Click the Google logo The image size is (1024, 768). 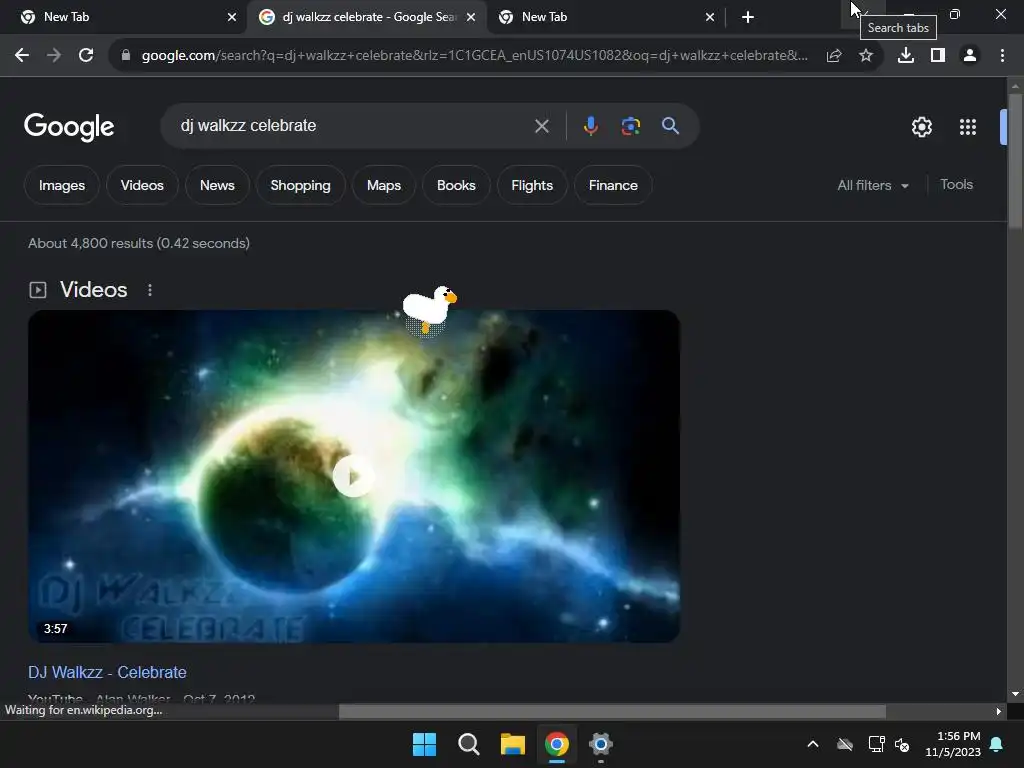tap(69, 127)
